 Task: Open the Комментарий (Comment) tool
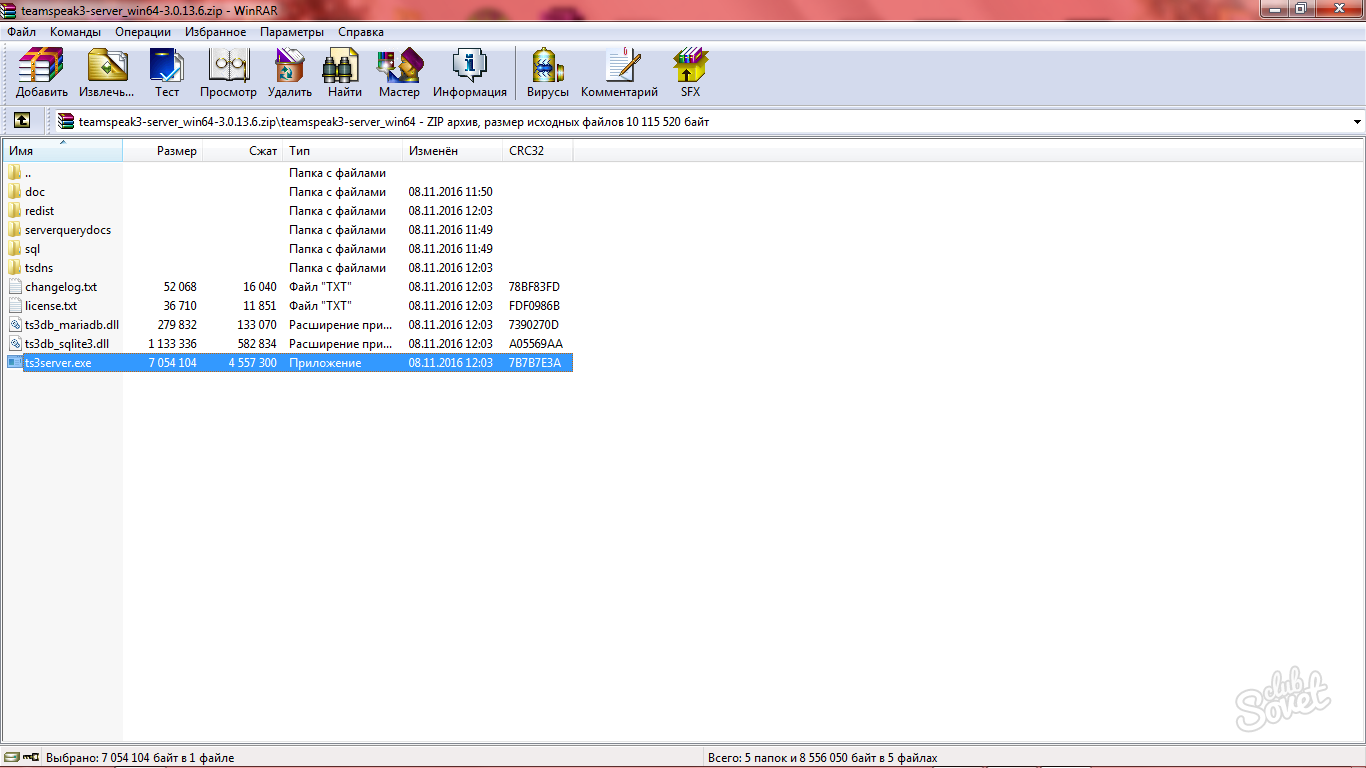coord(619,73)
